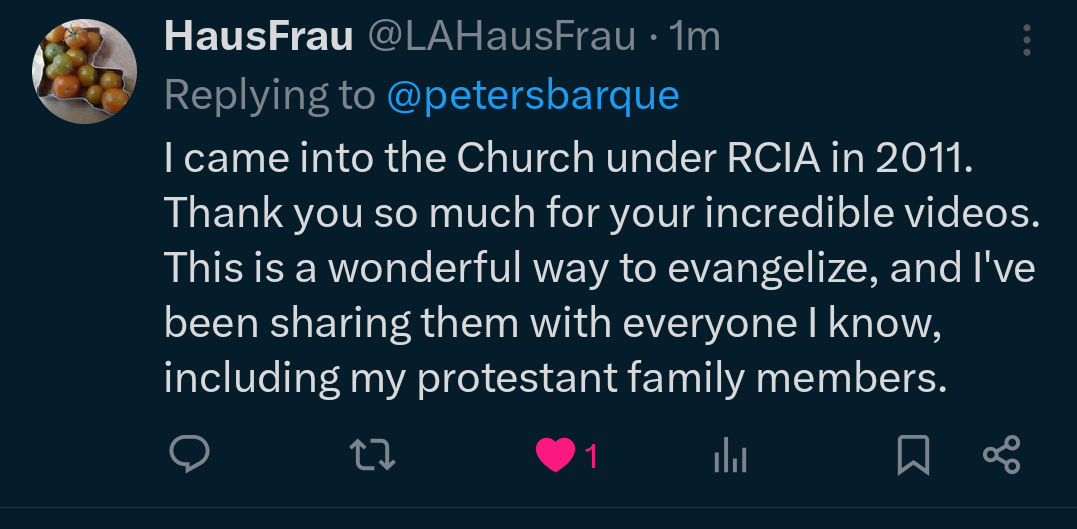
Task: Visit the @petersbarque profile mention
Action: pyautogui.click(x=532, y=95)
